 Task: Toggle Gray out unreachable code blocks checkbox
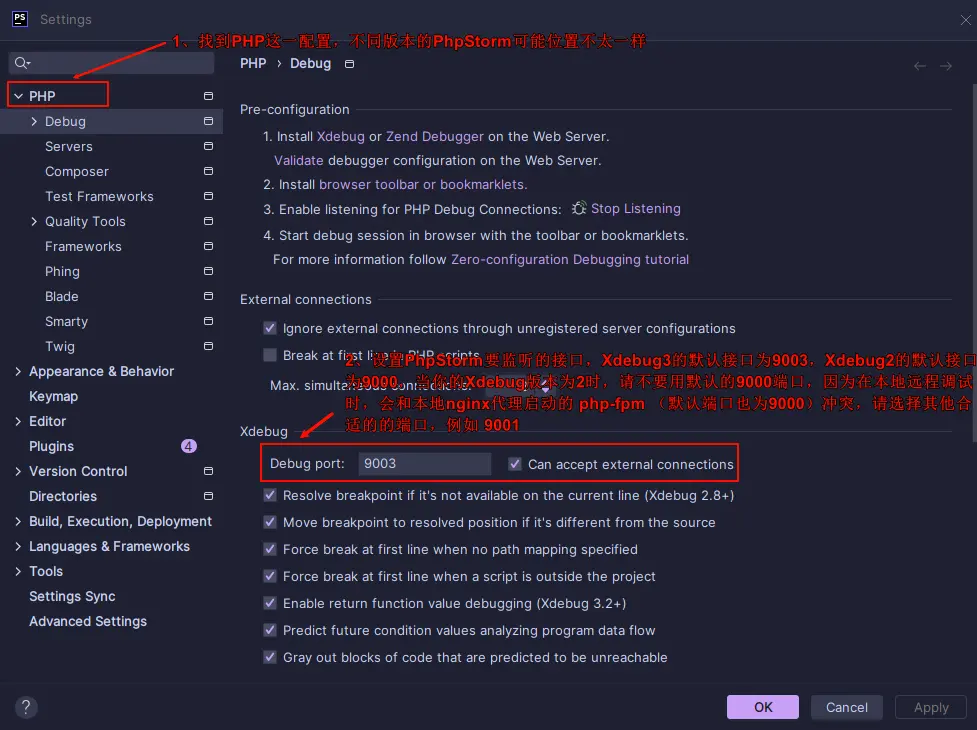point(270,657)
